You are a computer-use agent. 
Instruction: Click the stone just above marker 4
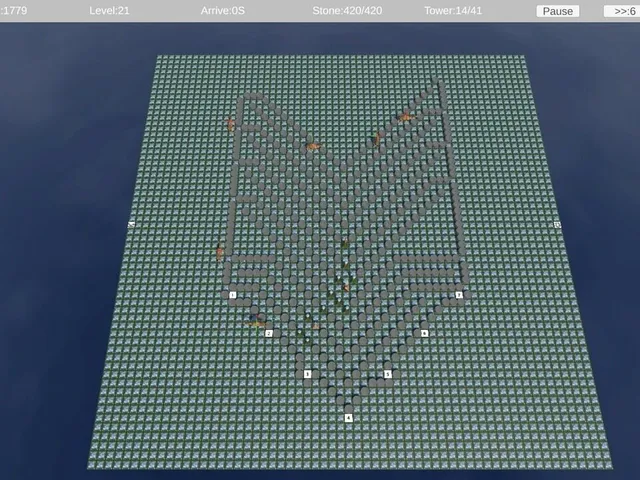point(348,408)
